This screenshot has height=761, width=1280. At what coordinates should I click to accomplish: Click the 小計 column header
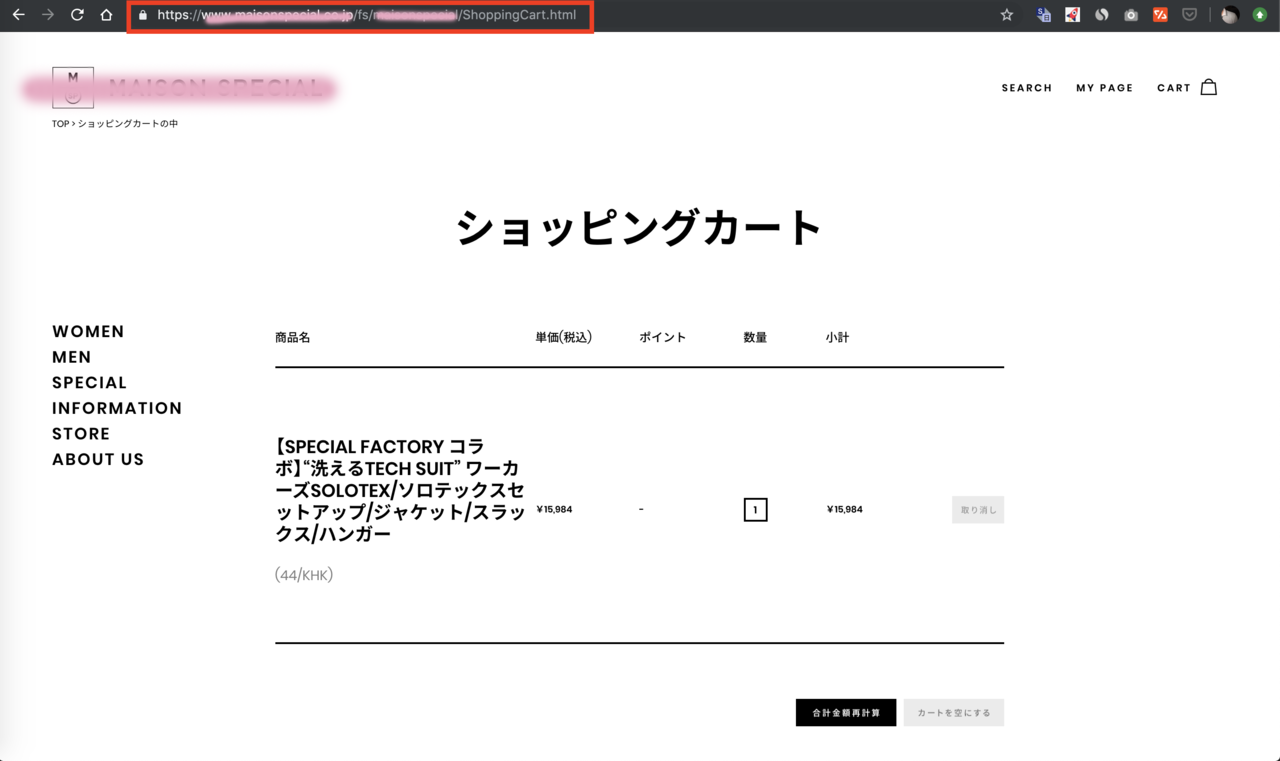[837, 338]
